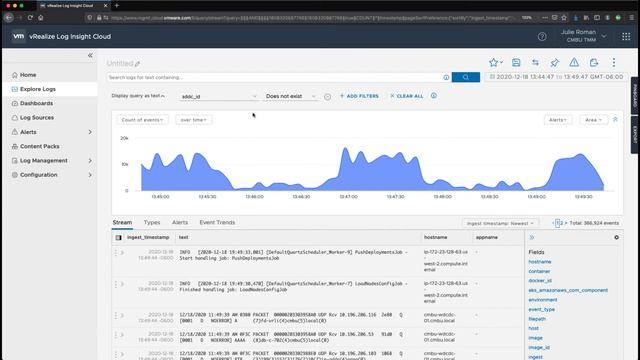Collapse the left navigation sidebar

90,55
